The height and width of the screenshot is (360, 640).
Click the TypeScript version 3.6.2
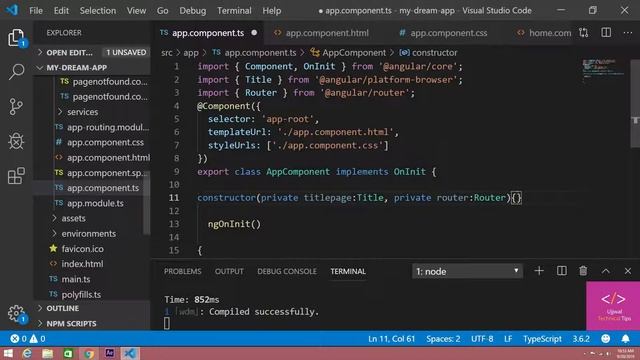click(x=581, y=338)
